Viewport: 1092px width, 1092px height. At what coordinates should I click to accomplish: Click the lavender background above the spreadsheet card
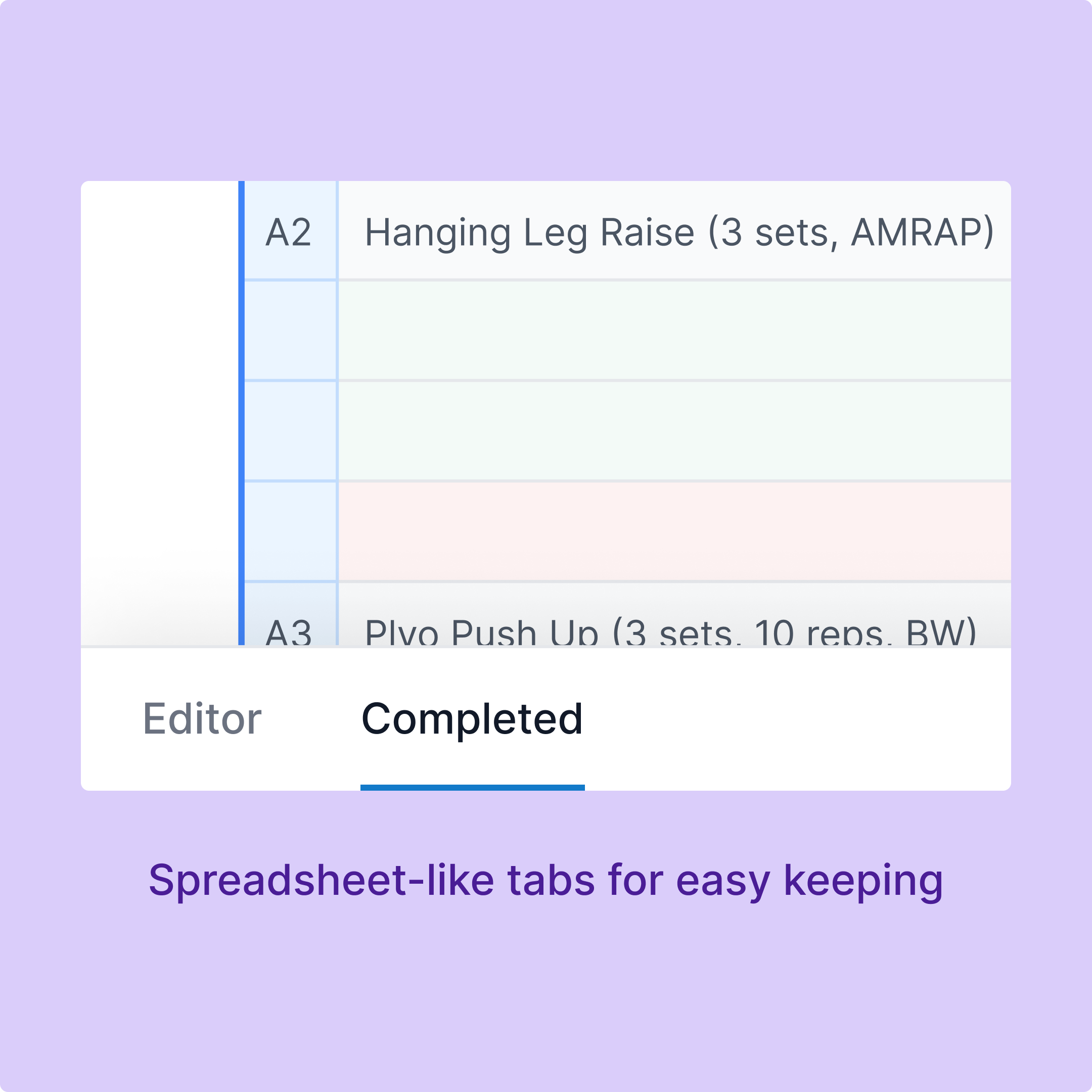[x=545, y=90]
